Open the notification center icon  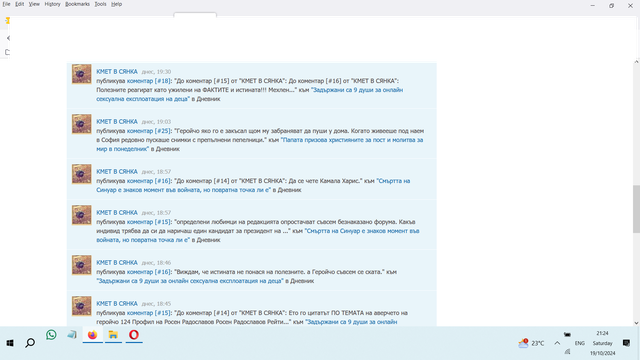click(x=627, y=343)
